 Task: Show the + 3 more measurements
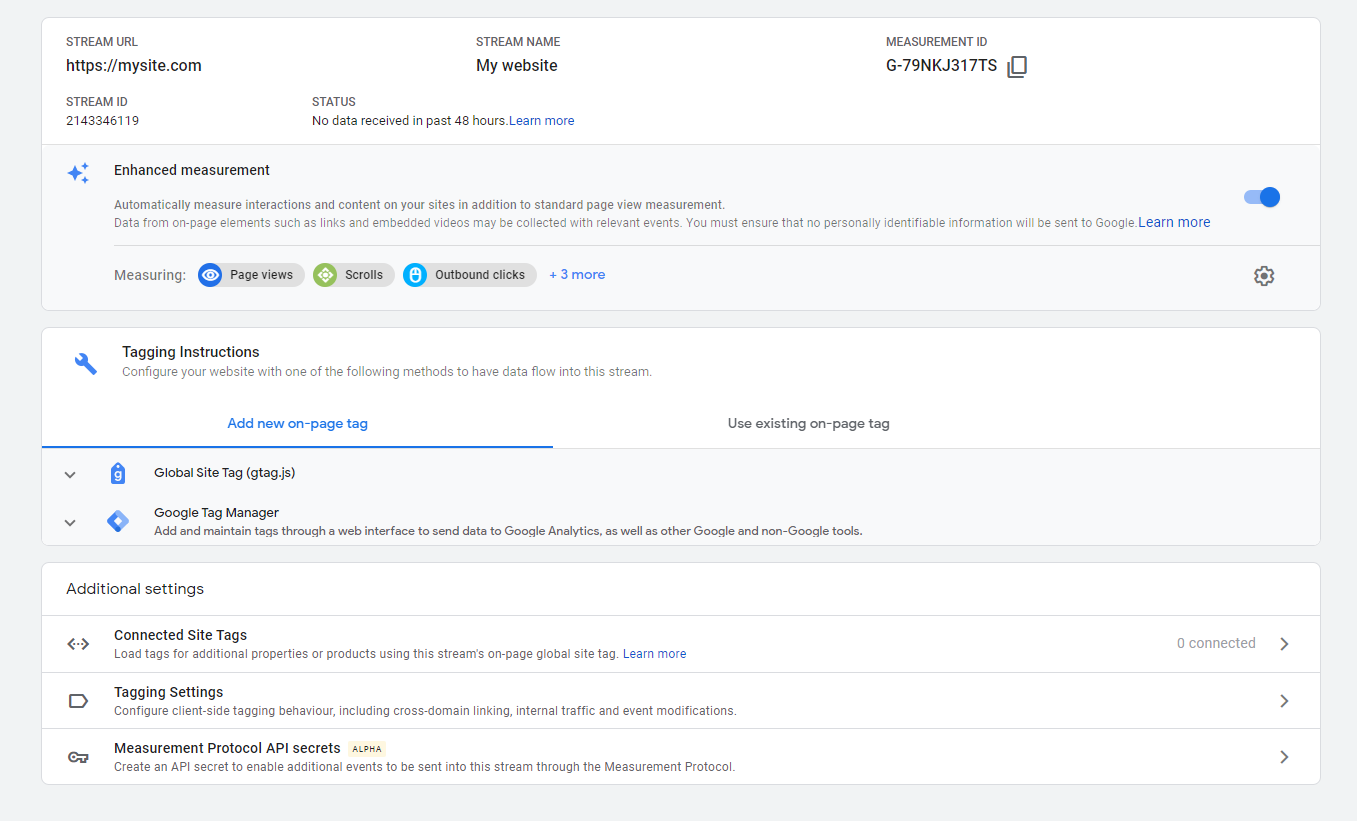pos(577,275)
